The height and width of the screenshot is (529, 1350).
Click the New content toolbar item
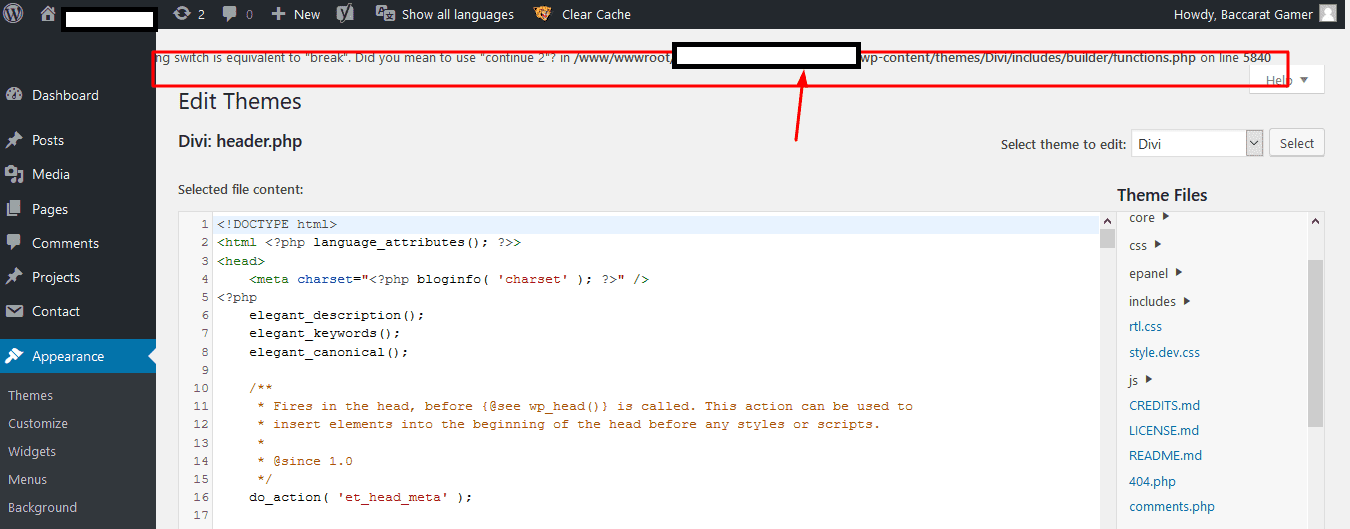coord(296,14)
